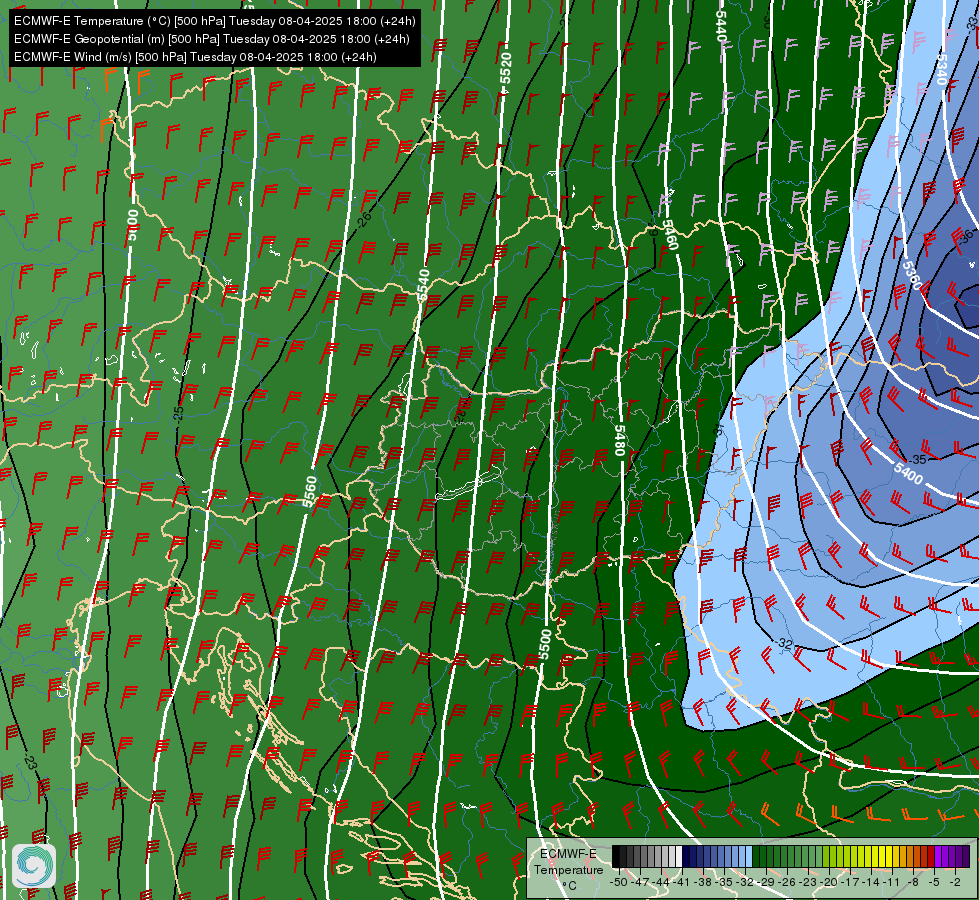Click the 5440 geopotential contour label
Viewport: 979px width, 900px height.
pyautogui.click(x=721, y=26)
